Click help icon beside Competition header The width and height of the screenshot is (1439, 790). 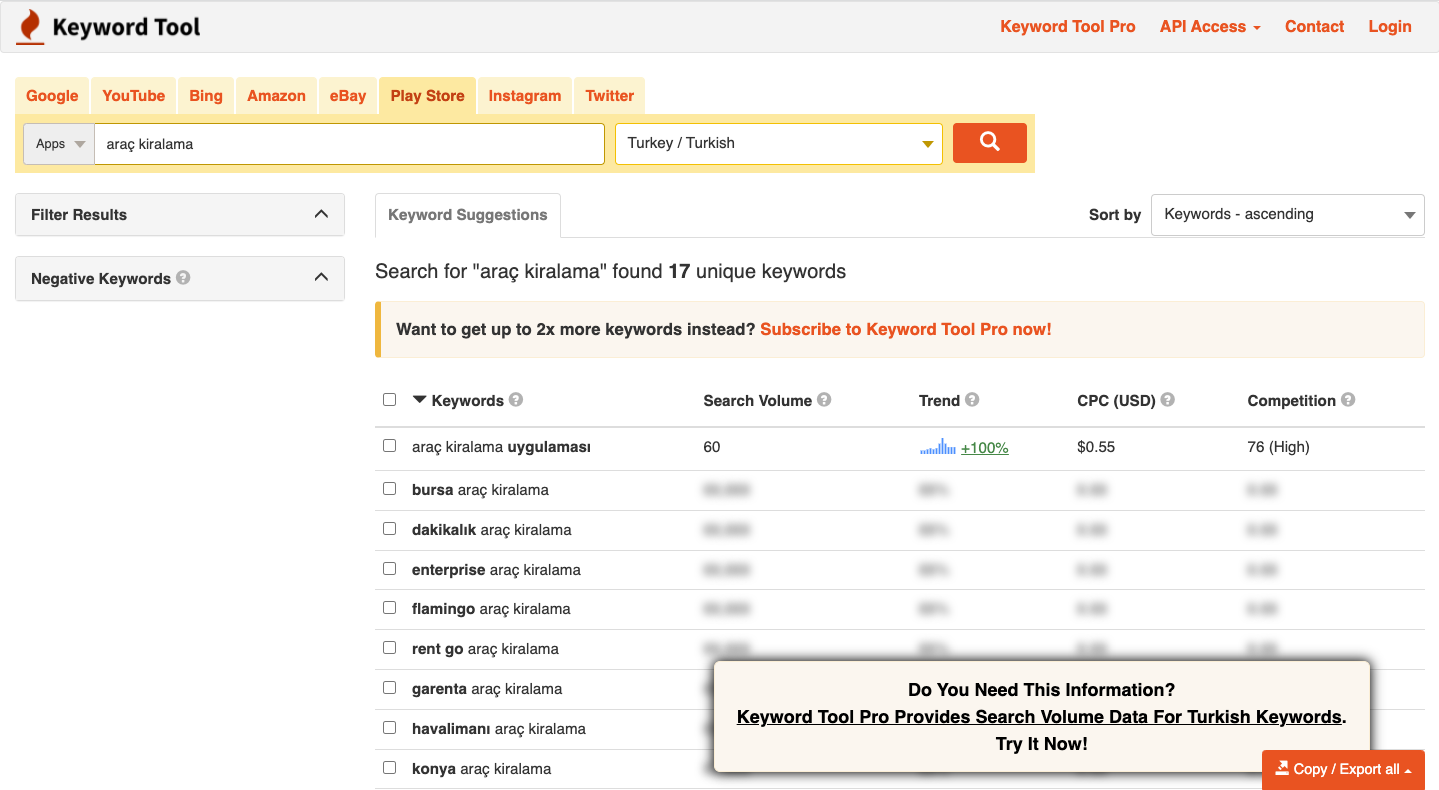1348,400
